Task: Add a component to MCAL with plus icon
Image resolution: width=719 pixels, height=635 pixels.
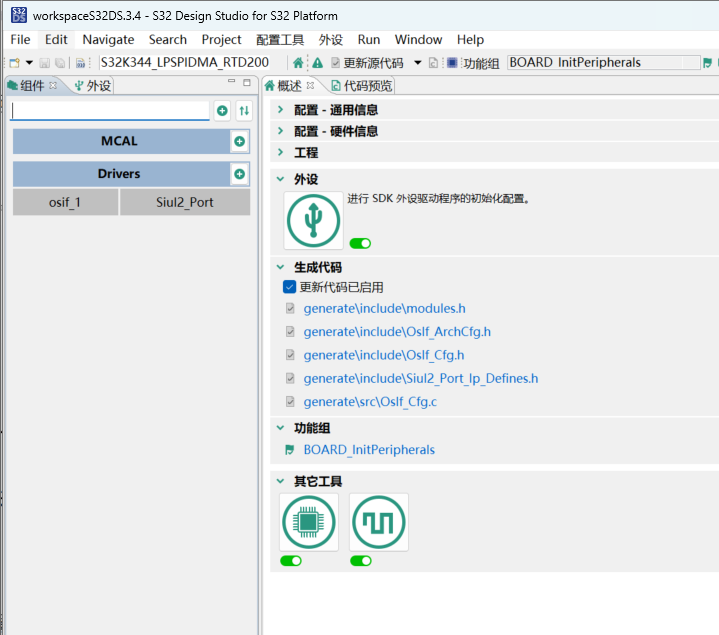Action: point(239,141)
